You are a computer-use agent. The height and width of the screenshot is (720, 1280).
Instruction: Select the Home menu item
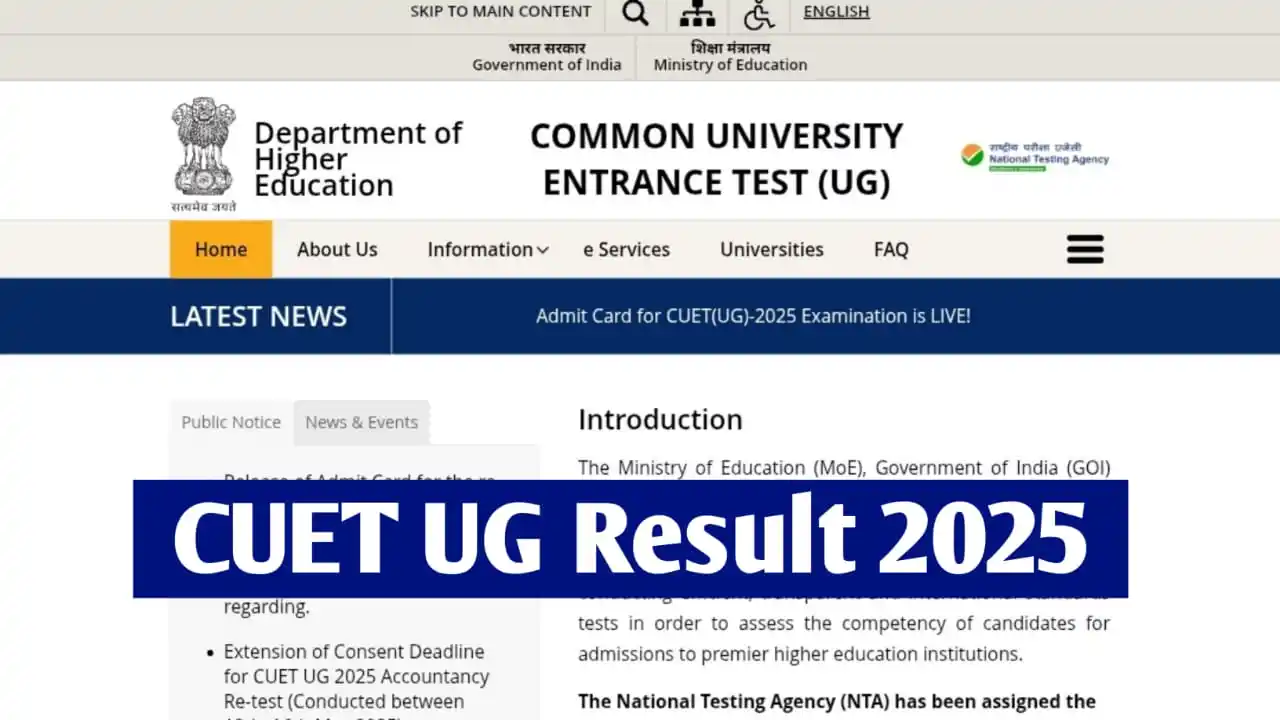tap(221, 249)
